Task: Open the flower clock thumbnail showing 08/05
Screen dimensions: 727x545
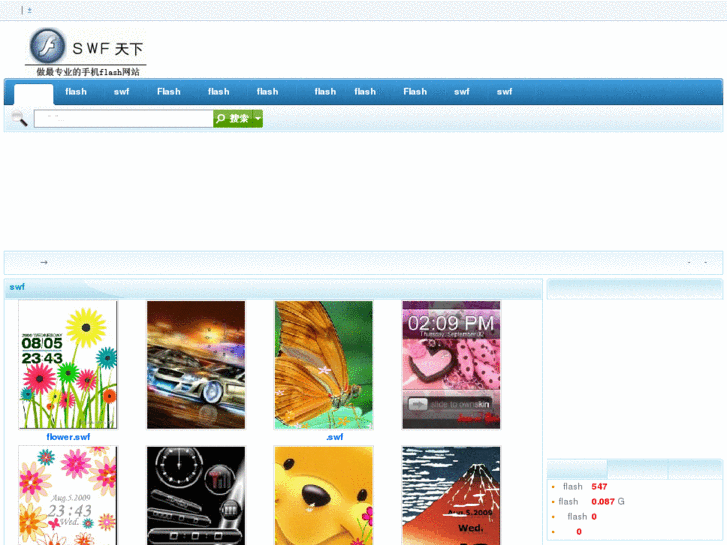Action: pos(68,365)
